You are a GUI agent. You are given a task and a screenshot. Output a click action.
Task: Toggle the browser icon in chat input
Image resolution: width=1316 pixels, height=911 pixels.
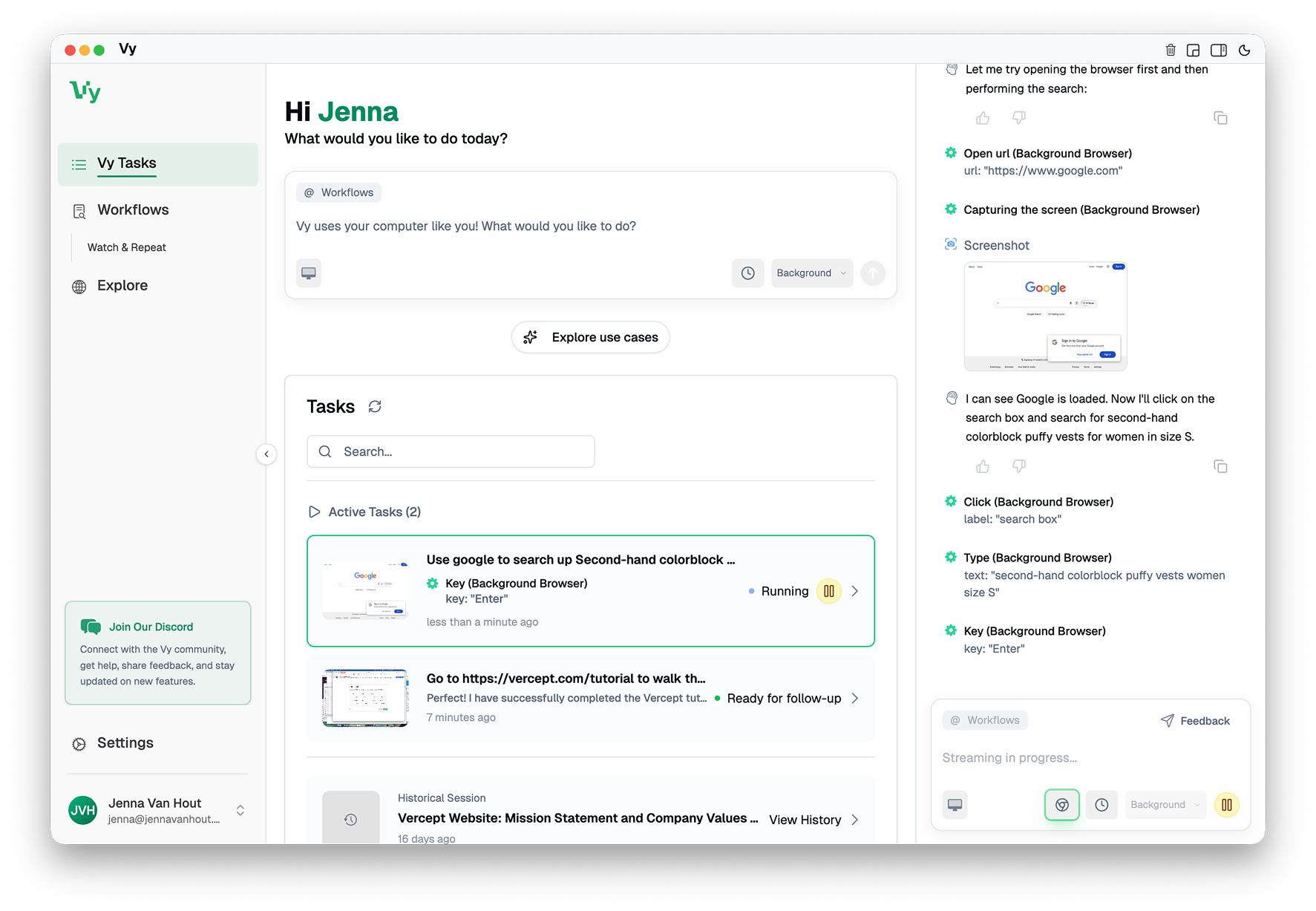tap(1062, 805)
